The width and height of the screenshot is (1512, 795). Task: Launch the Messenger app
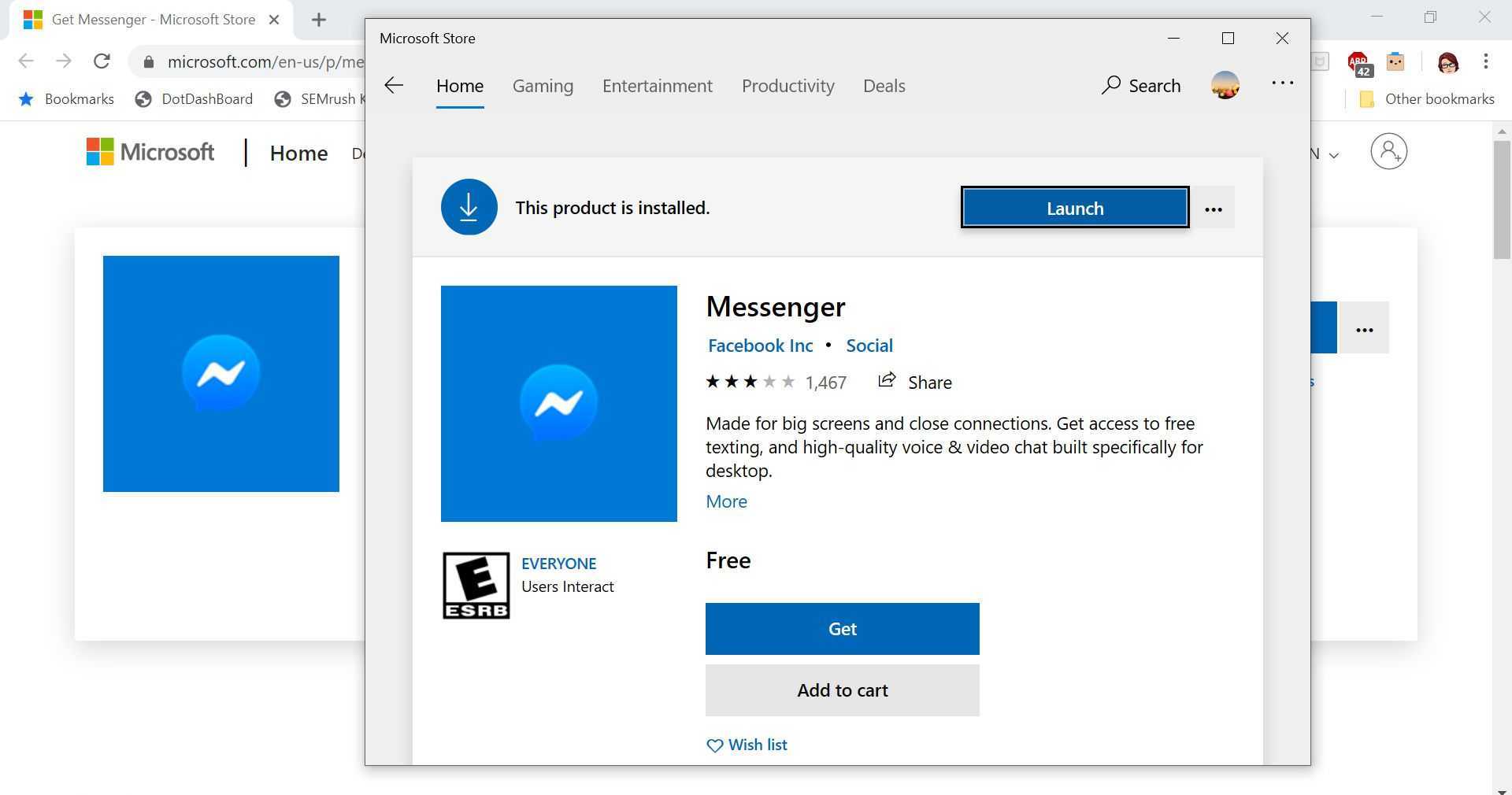click(x=1075, y=208)
